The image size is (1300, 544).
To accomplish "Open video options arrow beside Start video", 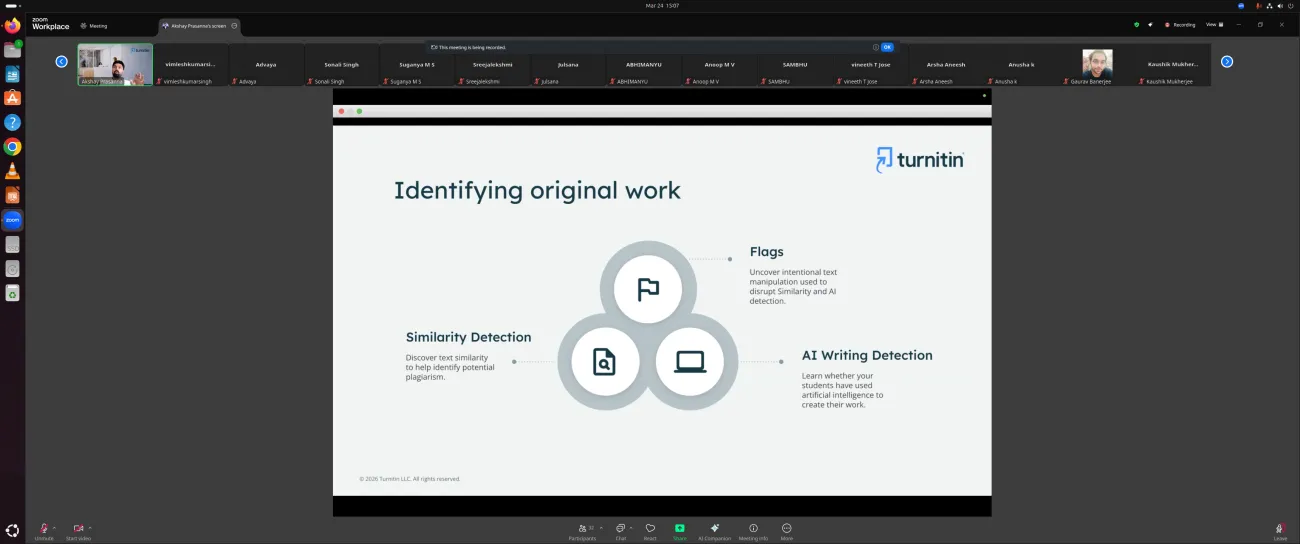I will point(90,527).
